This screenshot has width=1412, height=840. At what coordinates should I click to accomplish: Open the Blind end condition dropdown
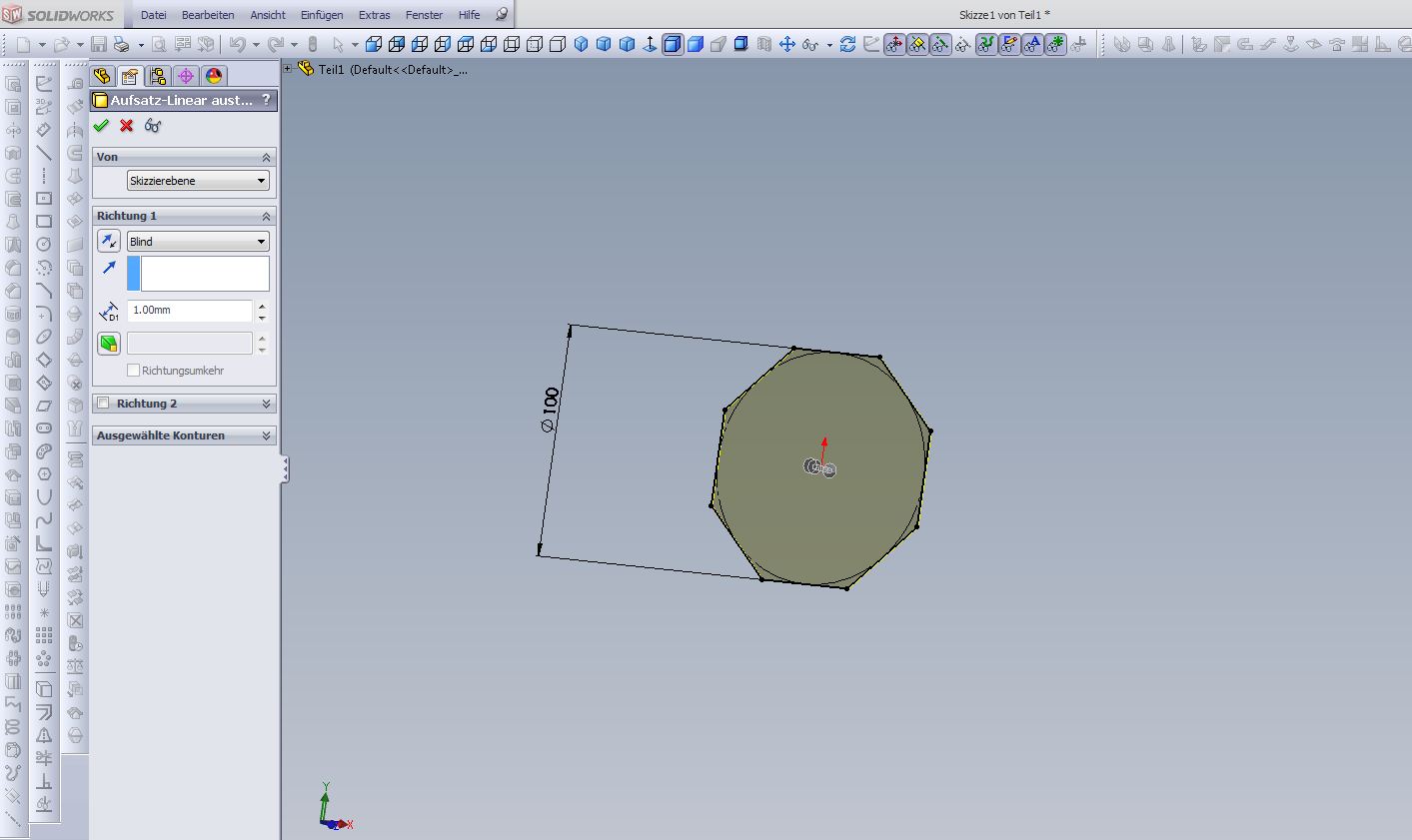(x=198, y=242)
